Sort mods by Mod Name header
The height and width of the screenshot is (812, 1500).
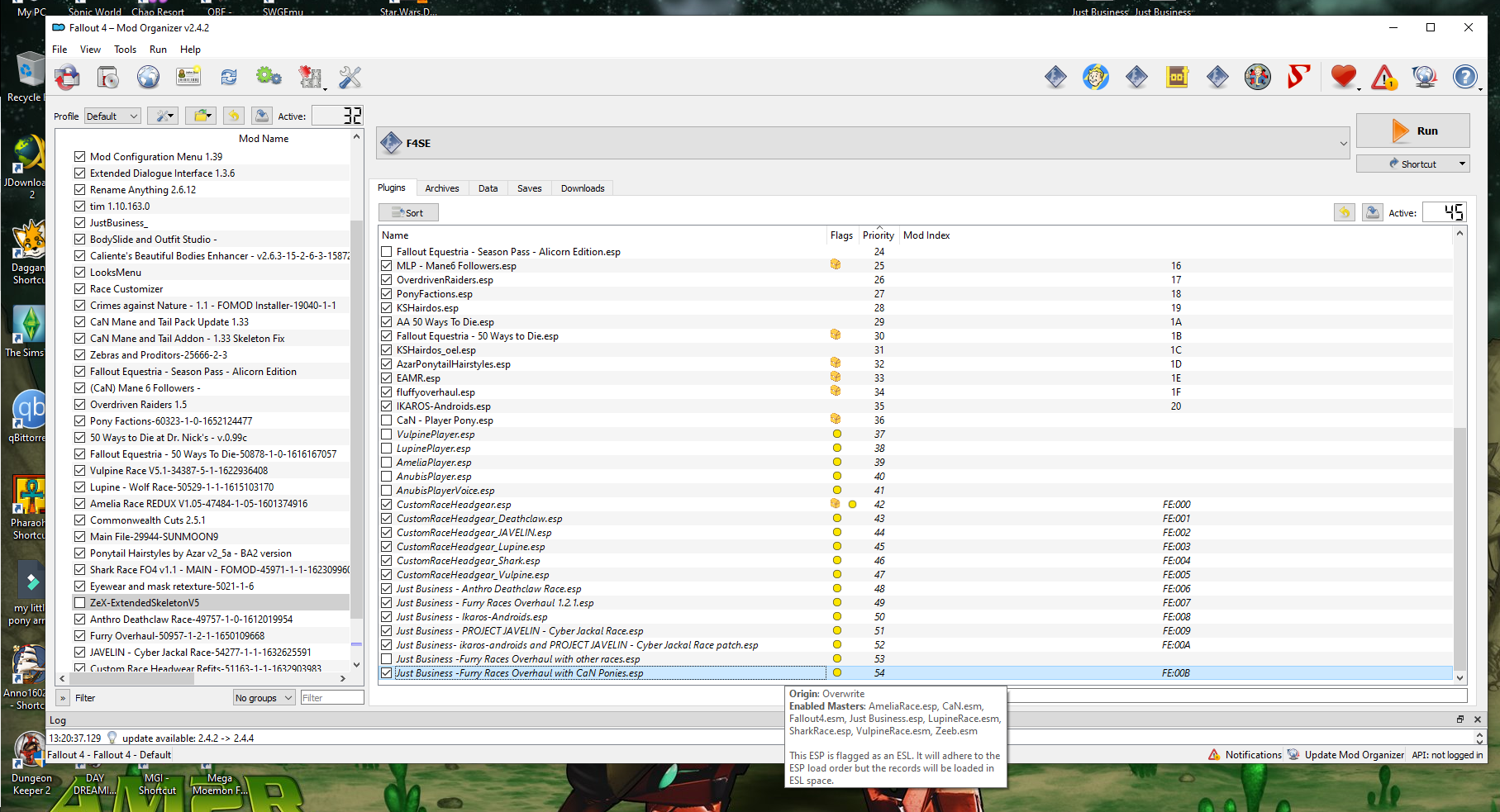coord(264,139)
